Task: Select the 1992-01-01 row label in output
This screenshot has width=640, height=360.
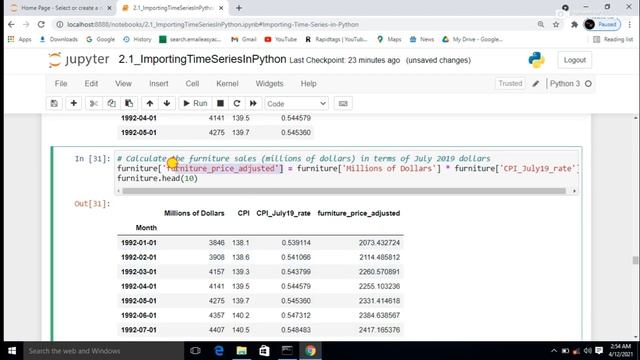Action: pos(139,243)
